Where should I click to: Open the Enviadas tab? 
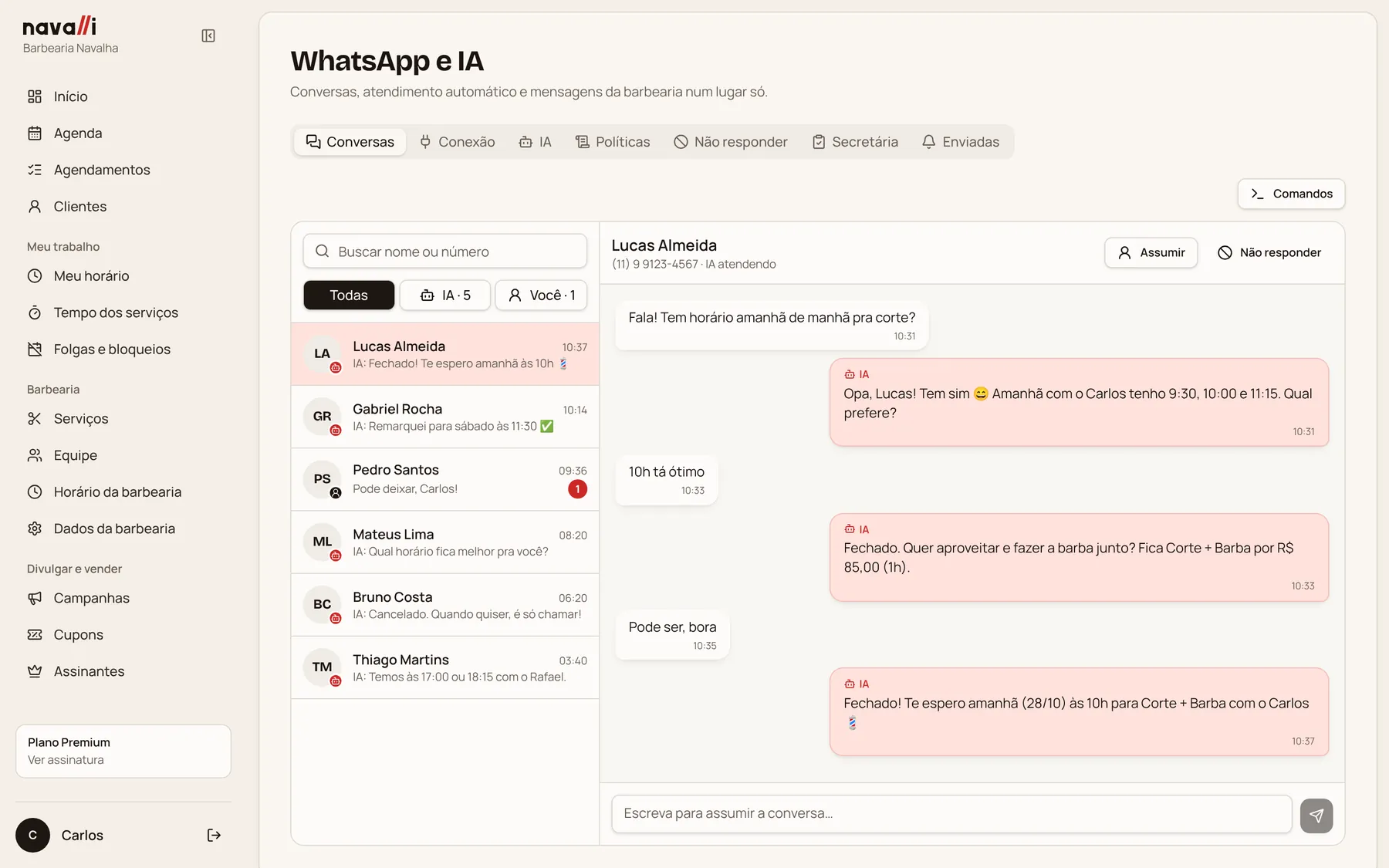961,142
